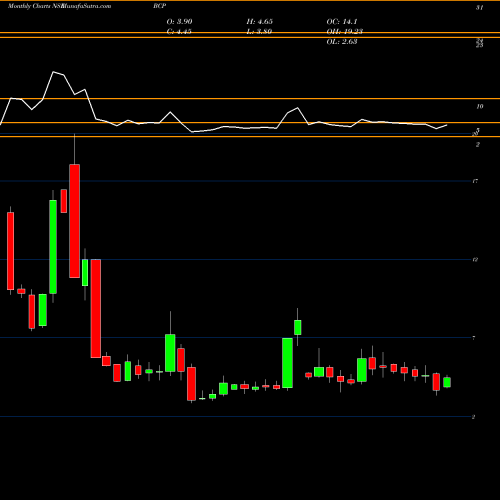Select the high price 'H: 4.65'
This screenshot has height=500, width=500.
pos(260,22)
